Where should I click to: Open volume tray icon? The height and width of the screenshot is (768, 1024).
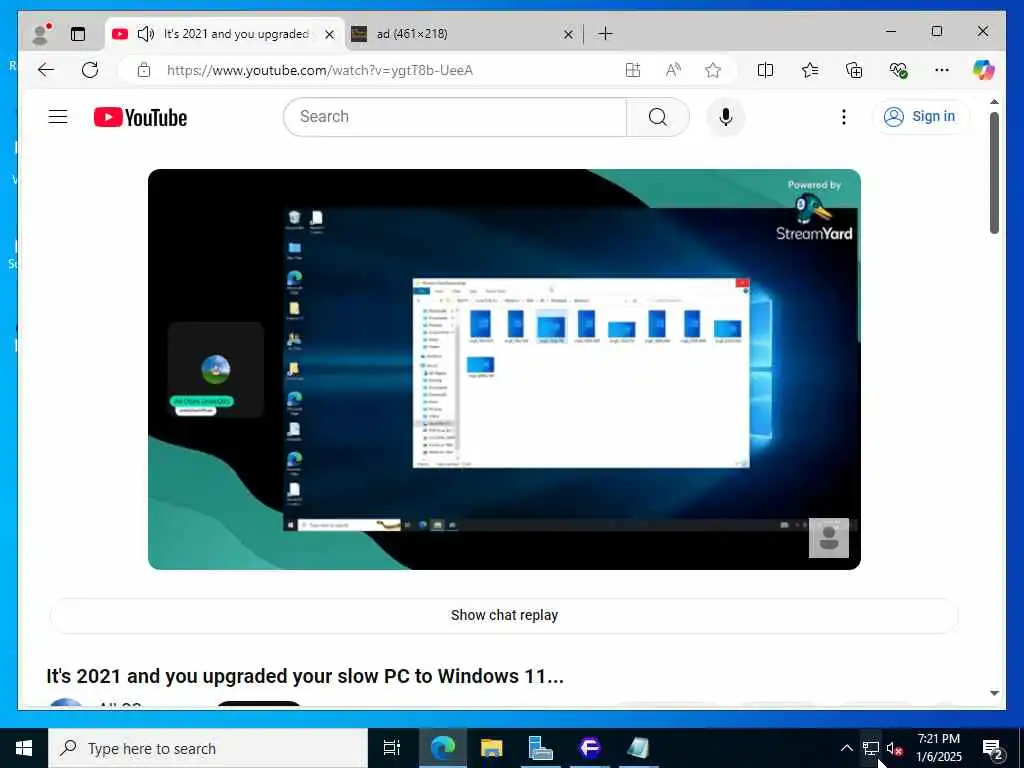coord(894,748)
